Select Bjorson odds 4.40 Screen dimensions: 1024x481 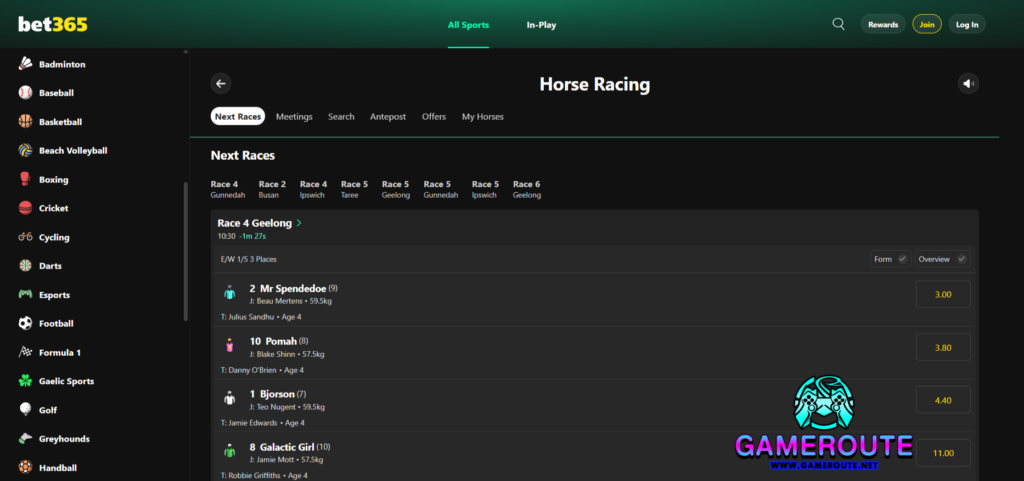click(943, 400)
